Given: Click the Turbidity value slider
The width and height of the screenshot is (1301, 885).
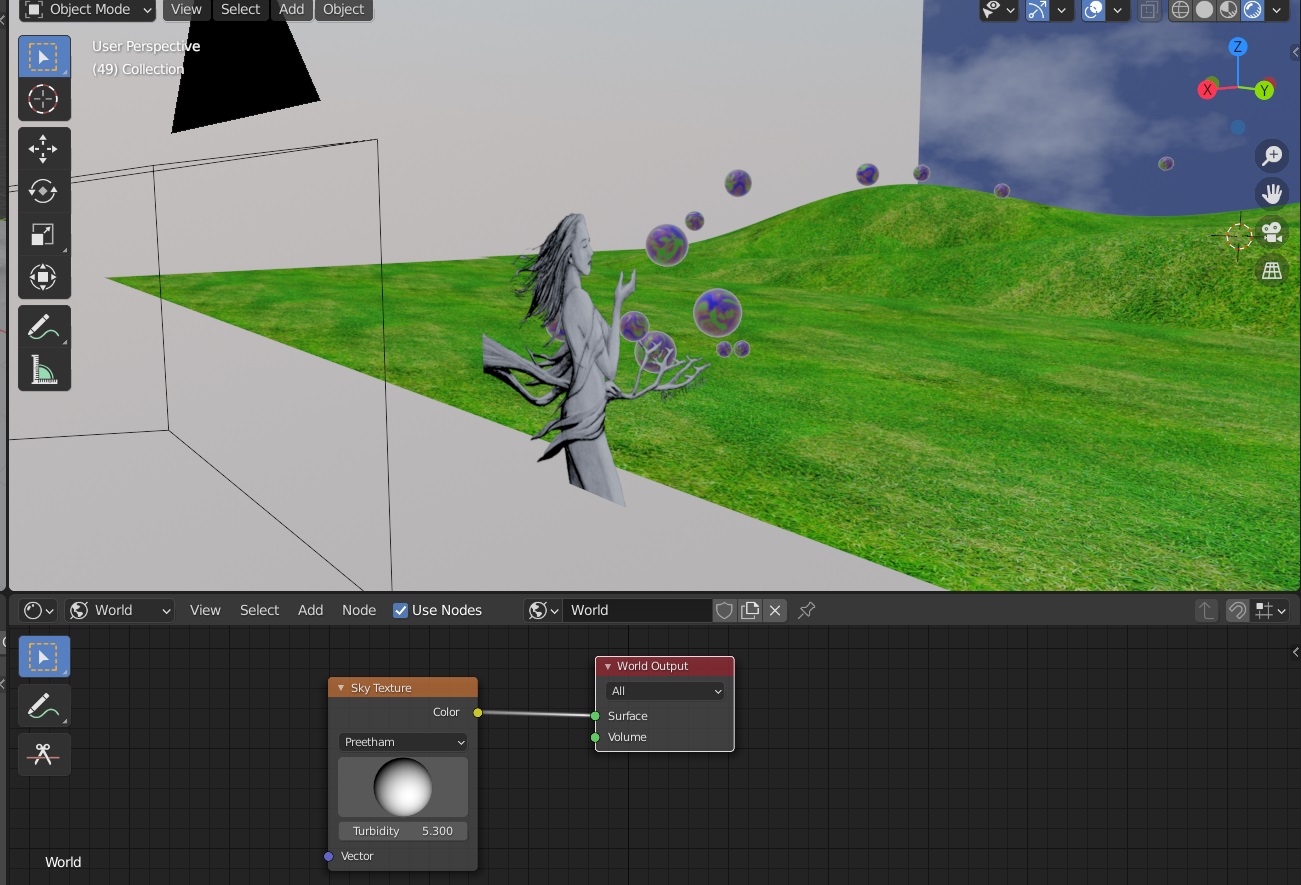Looking at the screenshot, I should click(403, 831).
